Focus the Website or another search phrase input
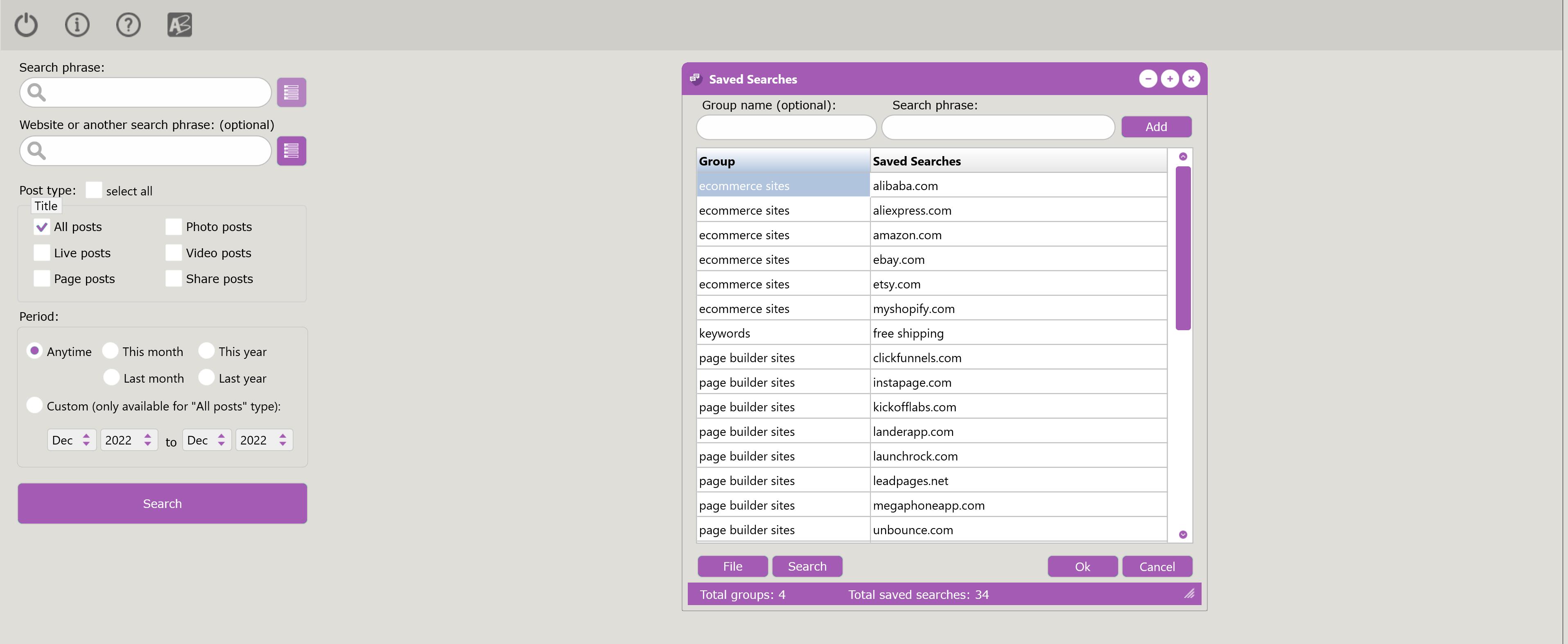 [x=145, y=150]
